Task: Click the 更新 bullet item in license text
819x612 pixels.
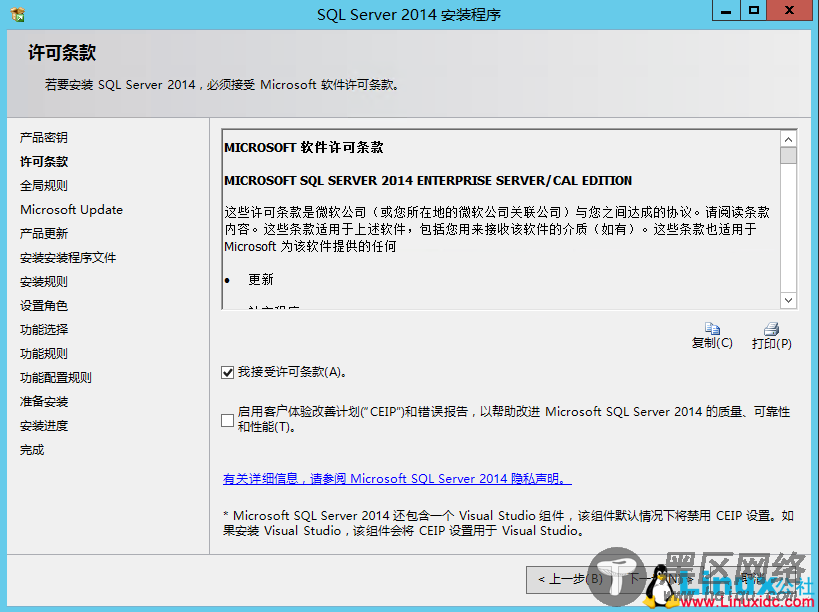Action: tap(261, 279)
